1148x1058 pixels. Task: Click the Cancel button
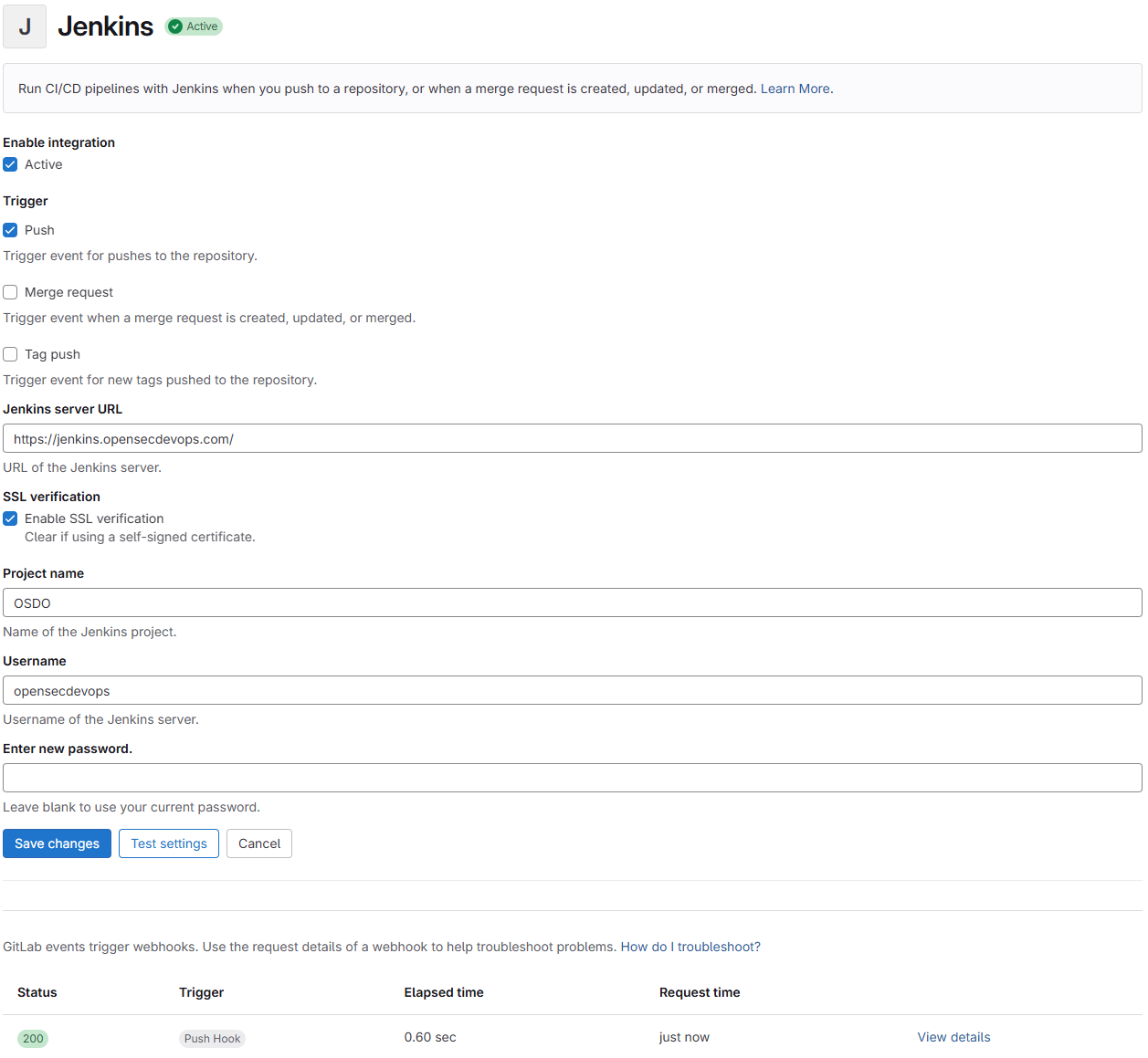(259, 843)
